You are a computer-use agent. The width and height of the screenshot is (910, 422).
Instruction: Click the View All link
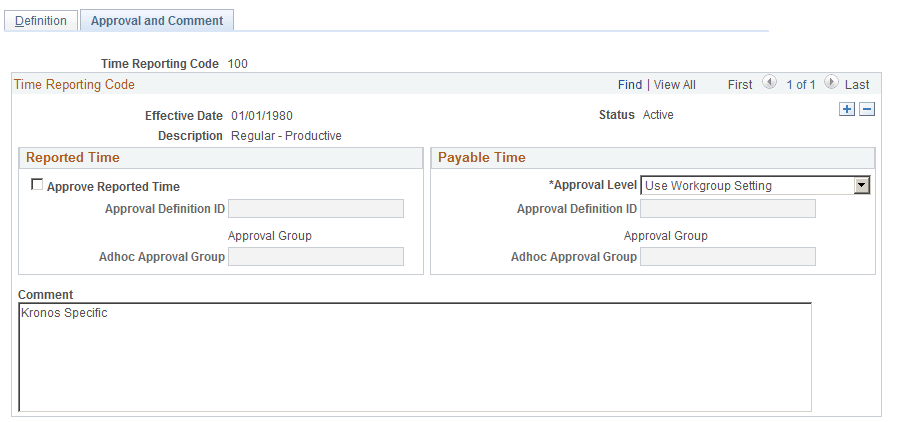point(674,85)
